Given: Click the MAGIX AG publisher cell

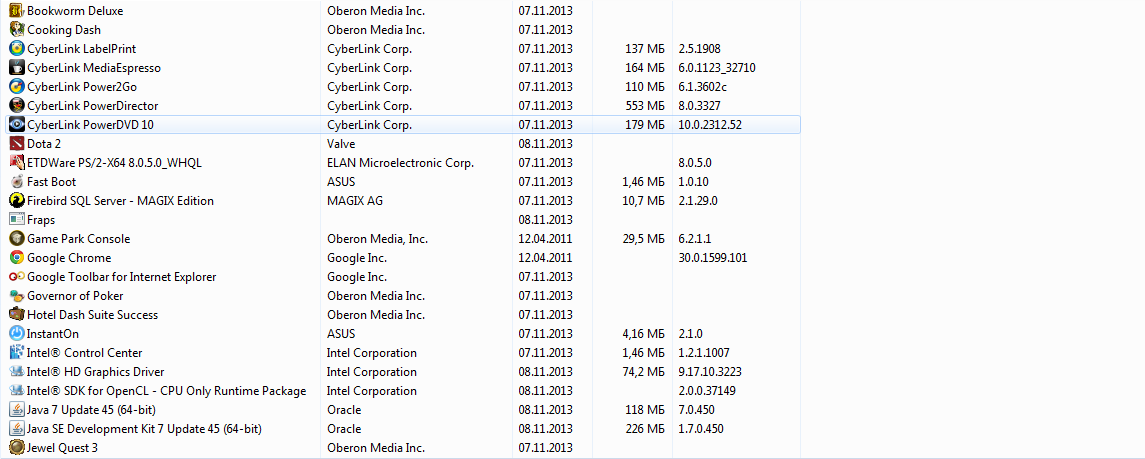Looking at the screenshot, I should coord(354,201).
